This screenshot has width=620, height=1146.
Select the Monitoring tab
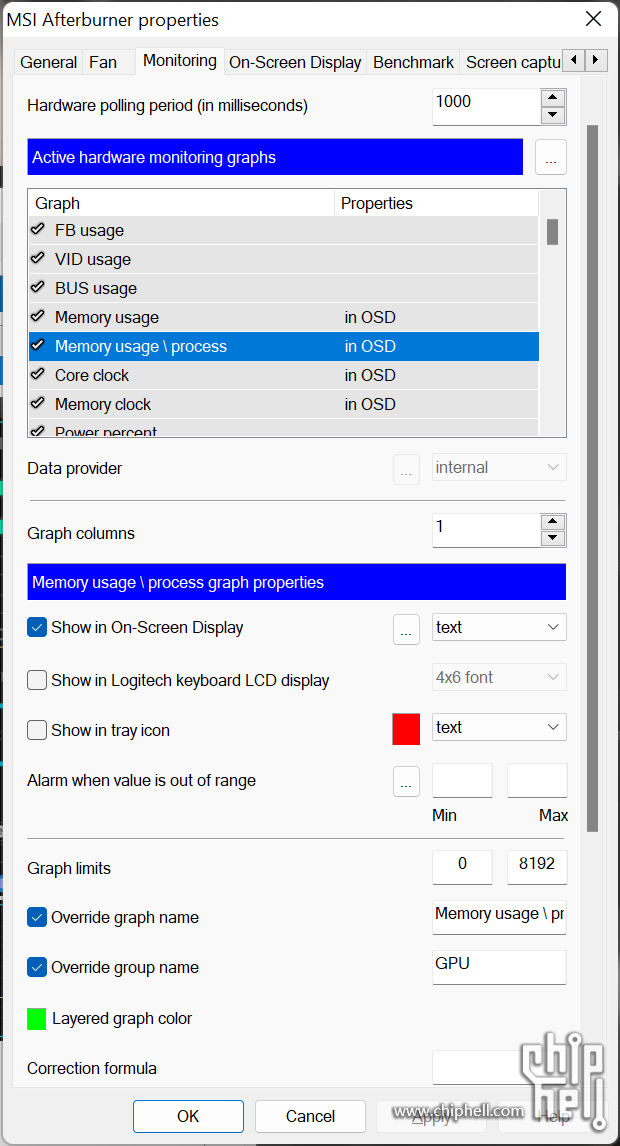pos(180,61)
